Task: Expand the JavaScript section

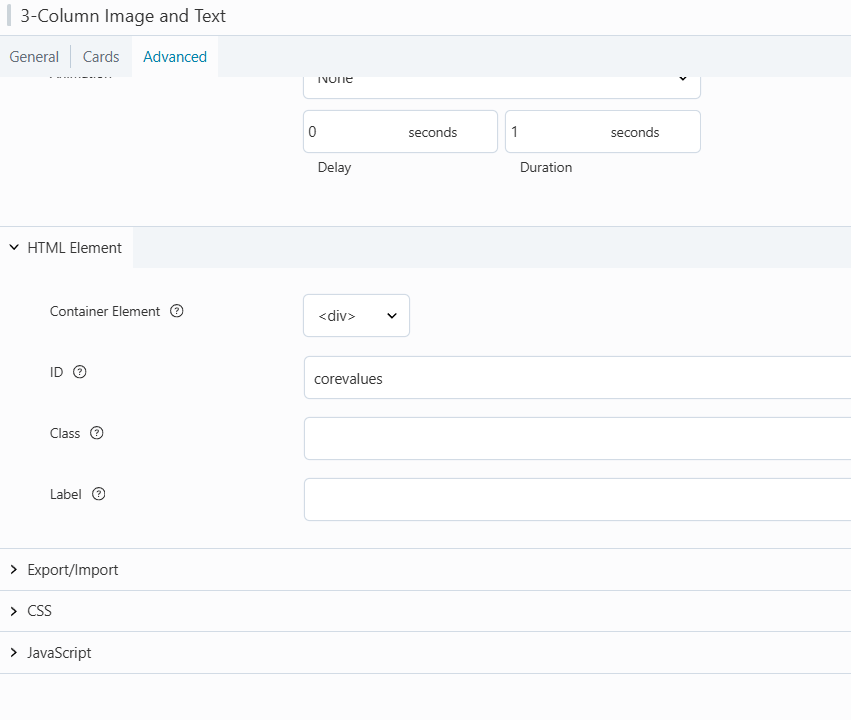Action: click(x=59, y=653)
